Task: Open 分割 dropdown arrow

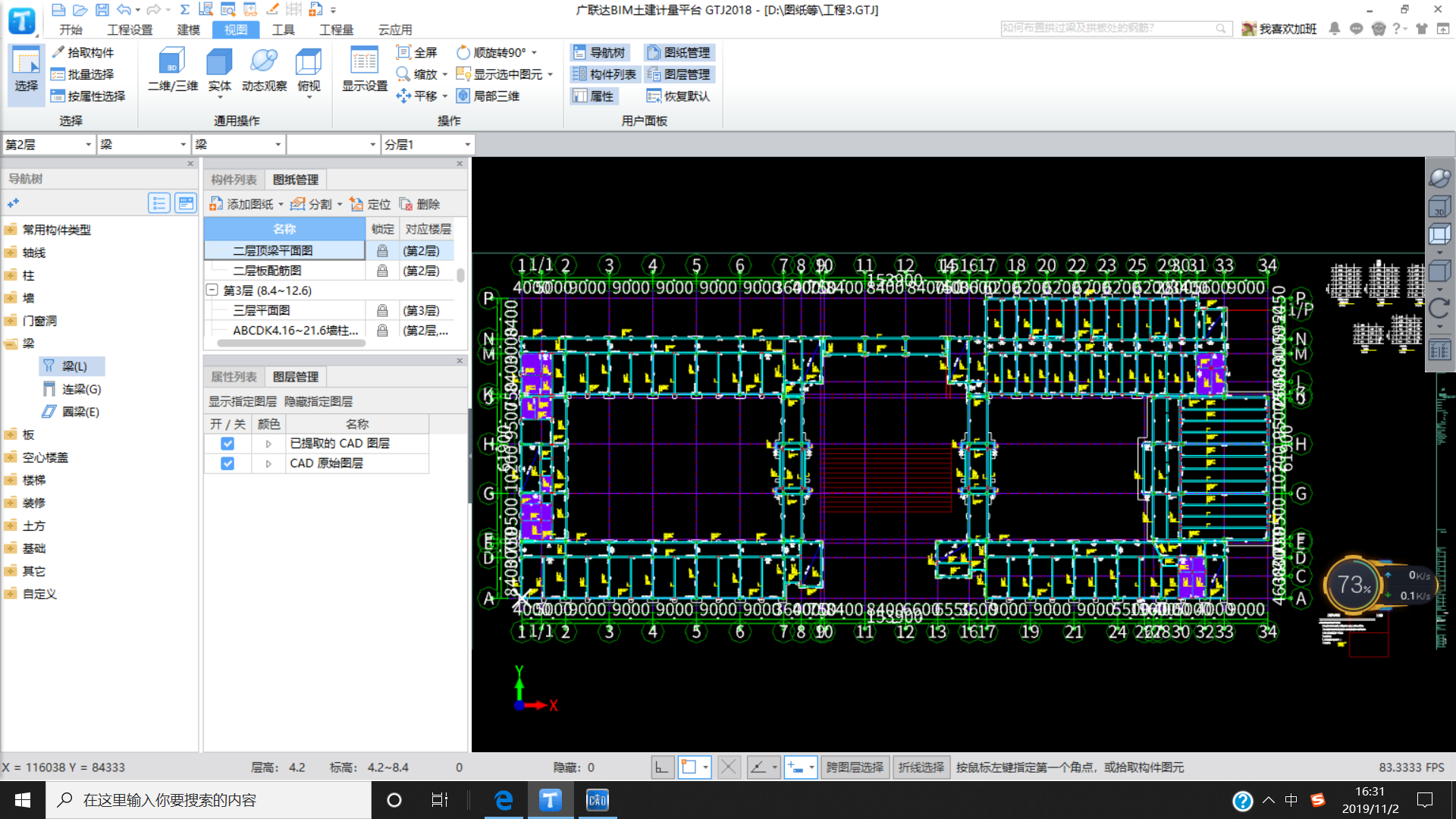Action: 340,204
